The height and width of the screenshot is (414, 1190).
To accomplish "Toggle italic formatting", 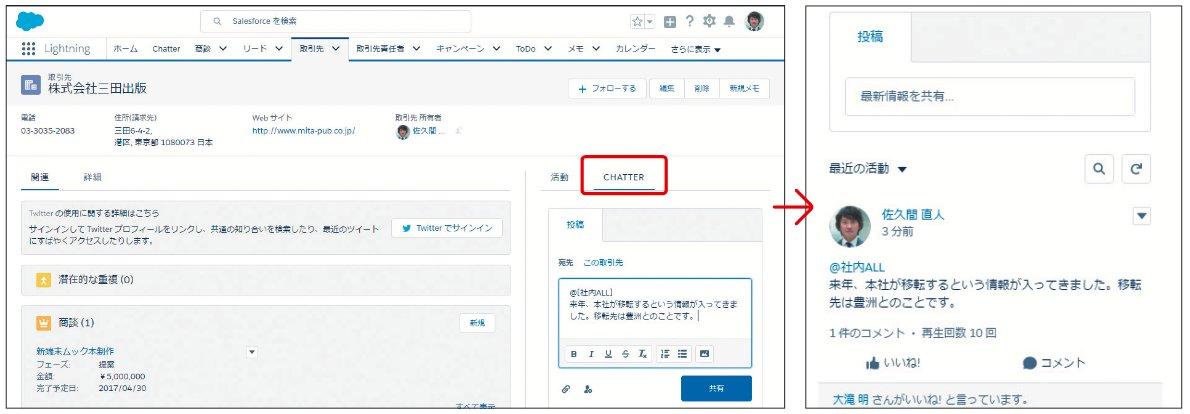I will coord(590,354).
